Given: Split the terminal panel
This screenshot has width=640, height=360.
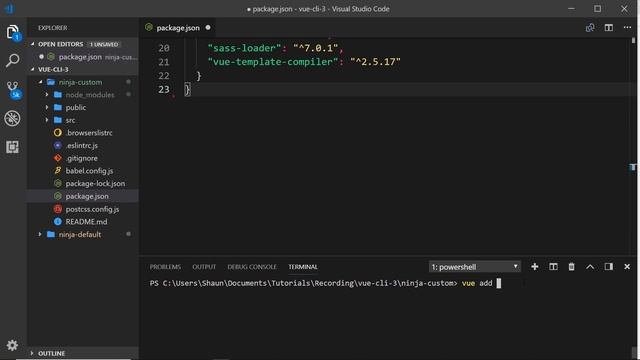Looking at the screenshot, I should (x=553, y=267).
